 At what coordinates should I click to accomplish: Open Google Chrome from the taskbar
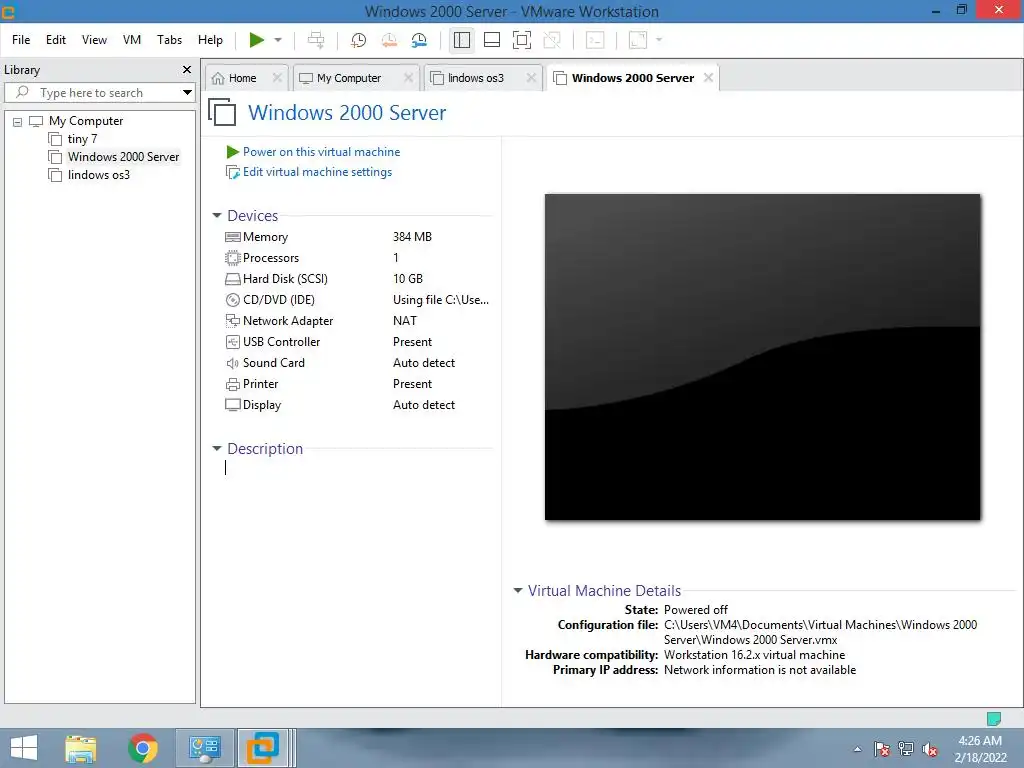pyautogui.click(x=143, y=748)
